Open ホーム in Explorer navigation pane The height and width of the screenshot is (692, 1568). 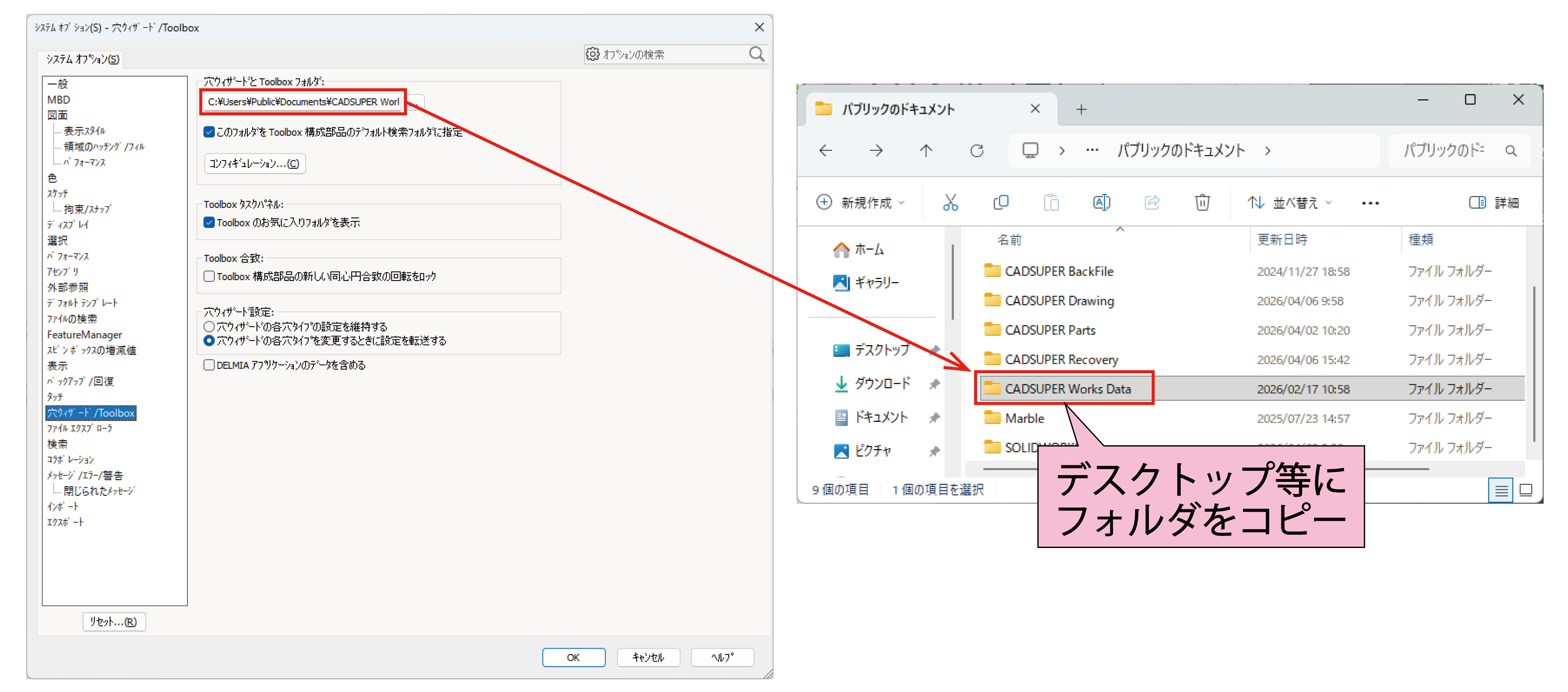pos(858,249)
